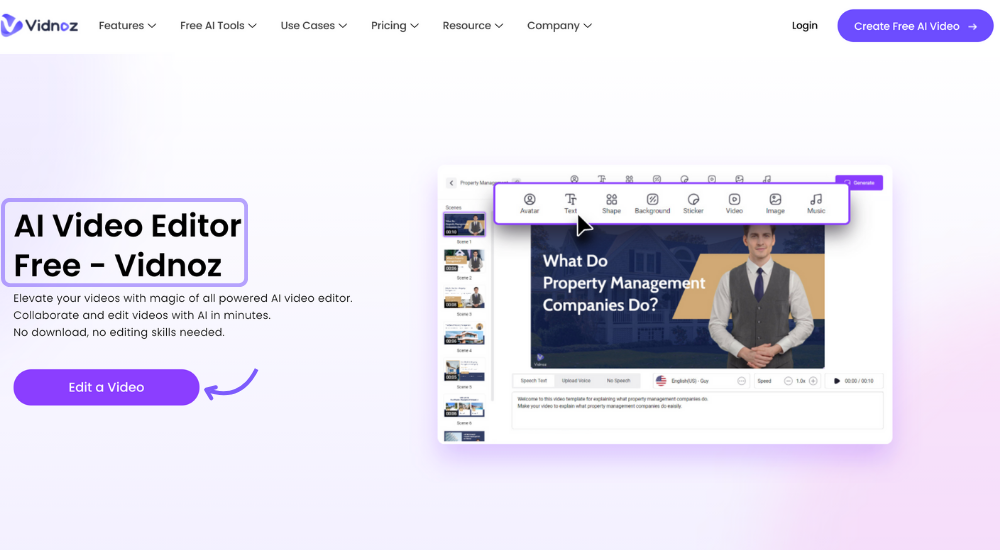Select the Scene 4 thumbnail
Viewport: 1000px width, 550px height.
coord(464,334)
